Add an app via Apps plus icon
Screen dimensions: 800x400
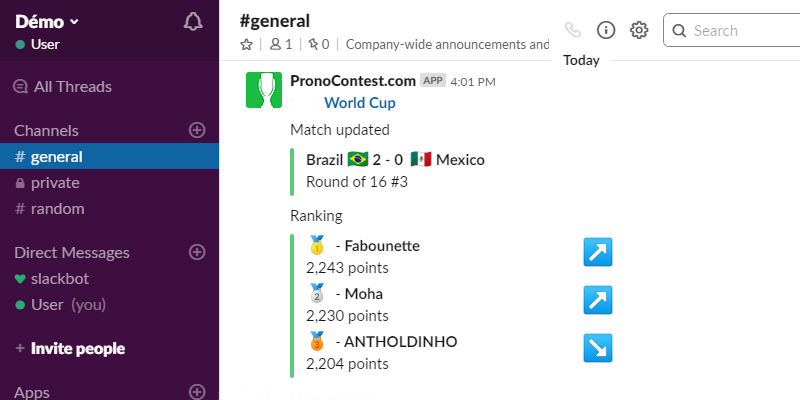point(197,392)
